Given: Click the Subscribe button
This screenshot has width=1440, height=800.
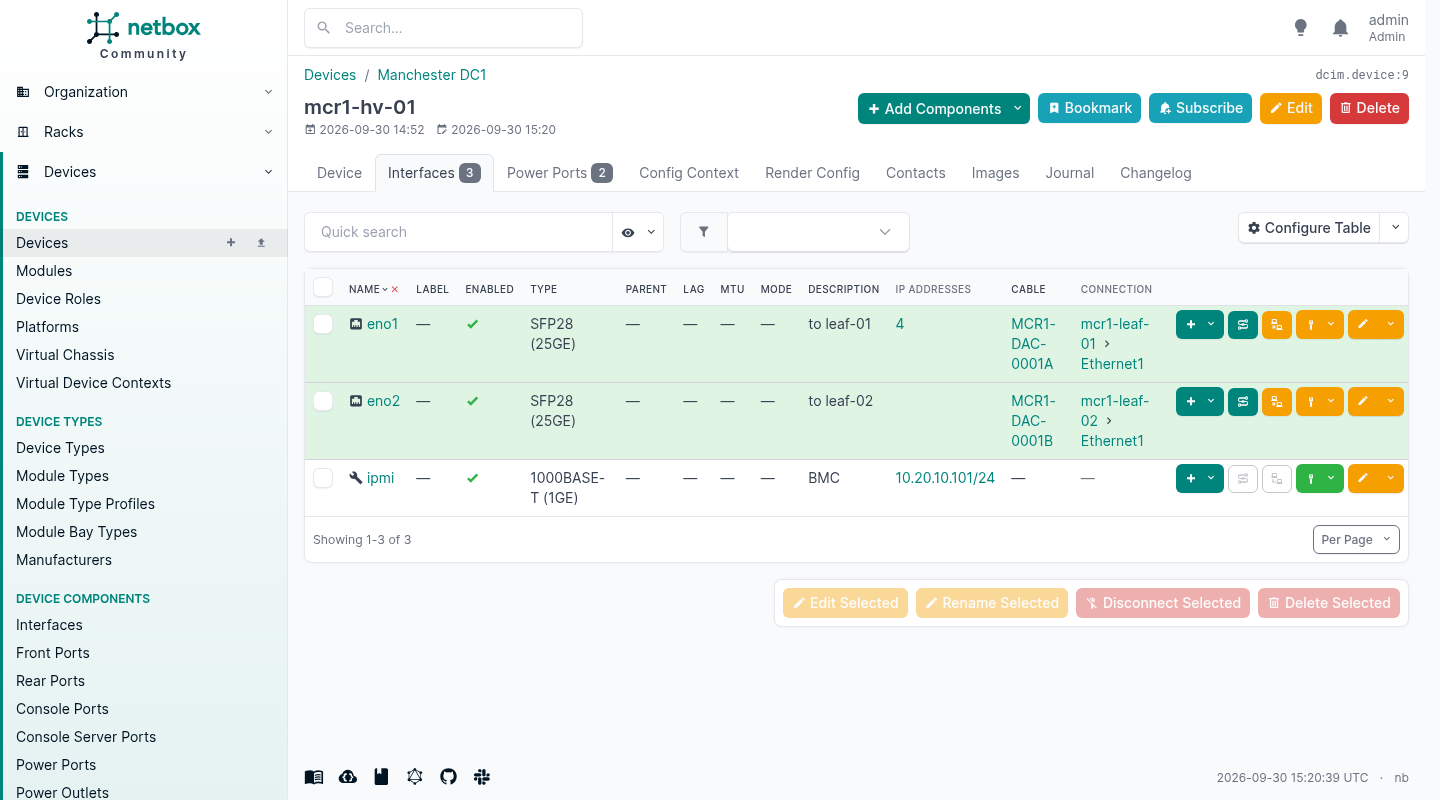Looking at the screenshot, I should (x=1200, y=108).
